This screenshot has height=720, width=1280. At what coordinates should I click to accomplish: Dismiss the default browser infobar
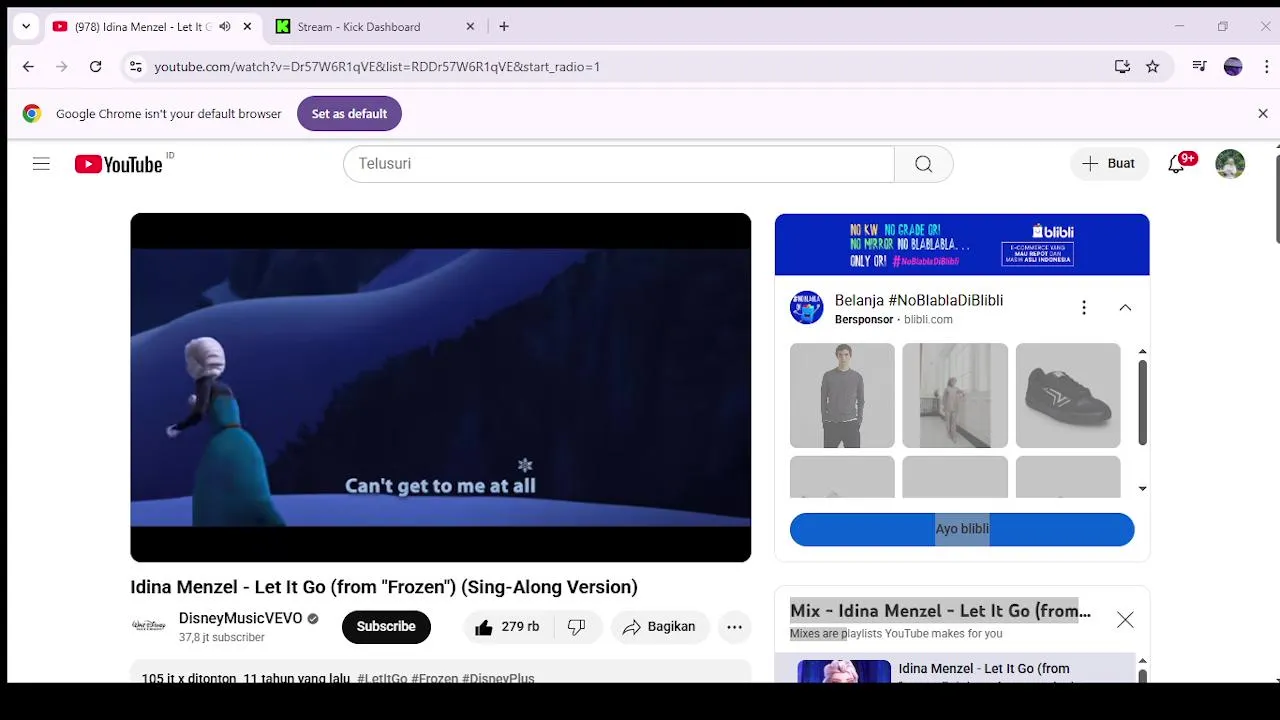pos(1263,114)
